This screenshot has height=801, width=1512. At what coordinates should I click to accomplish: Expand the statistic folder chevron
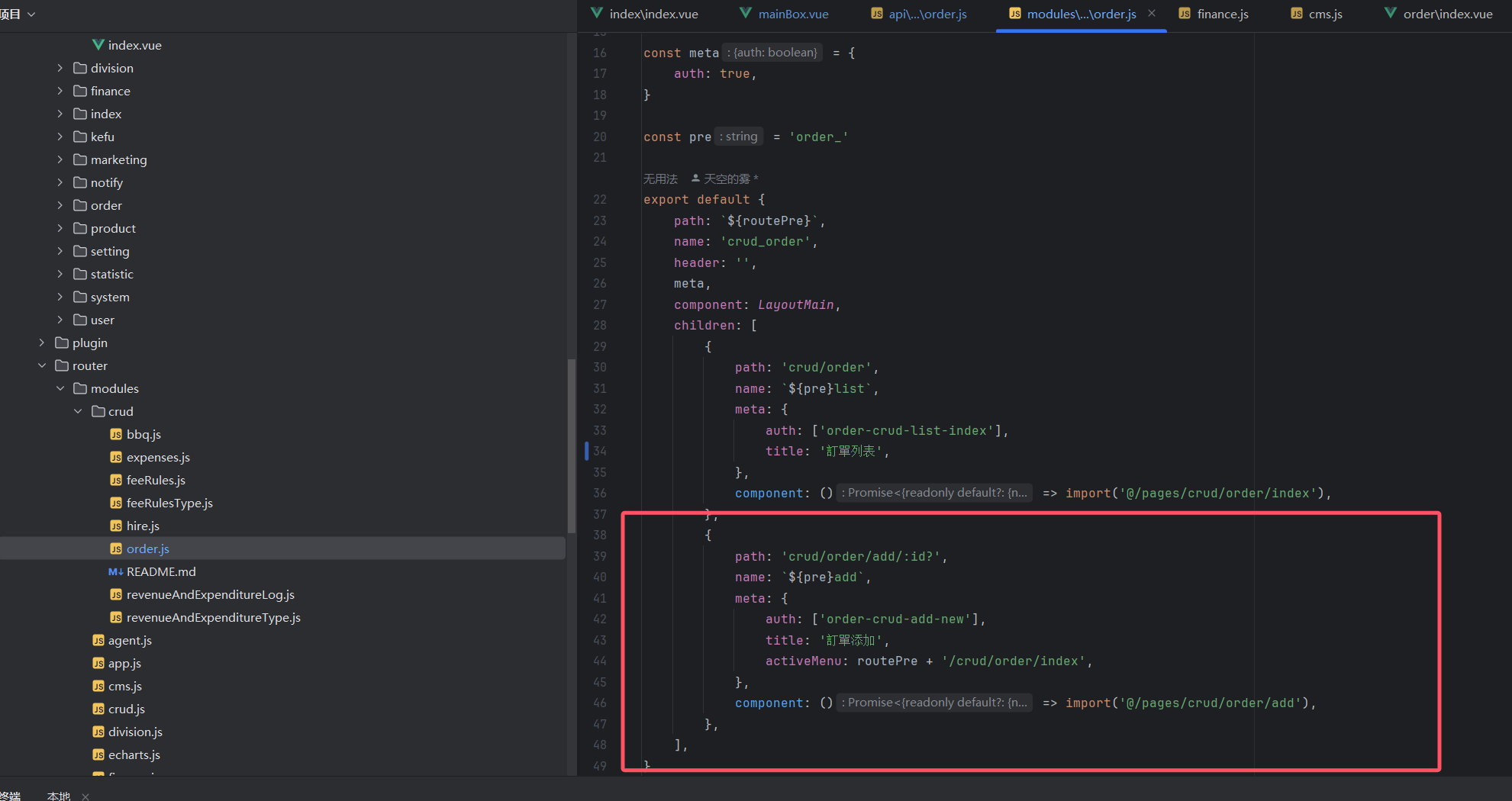click(x=60, y=274)
